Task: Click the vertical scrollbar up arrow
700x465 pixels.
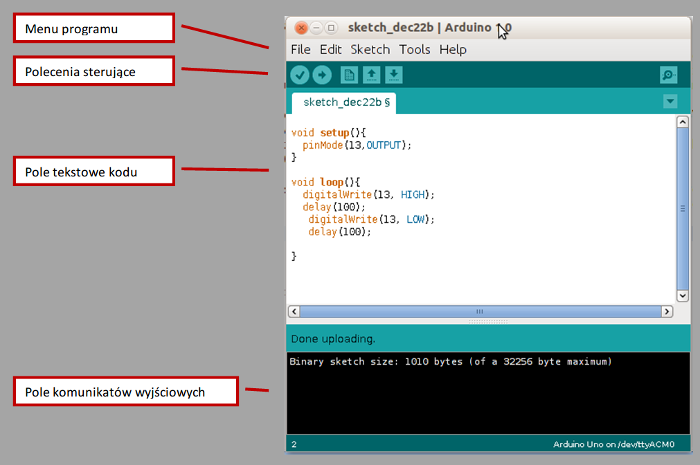Action: click(683, 122)
